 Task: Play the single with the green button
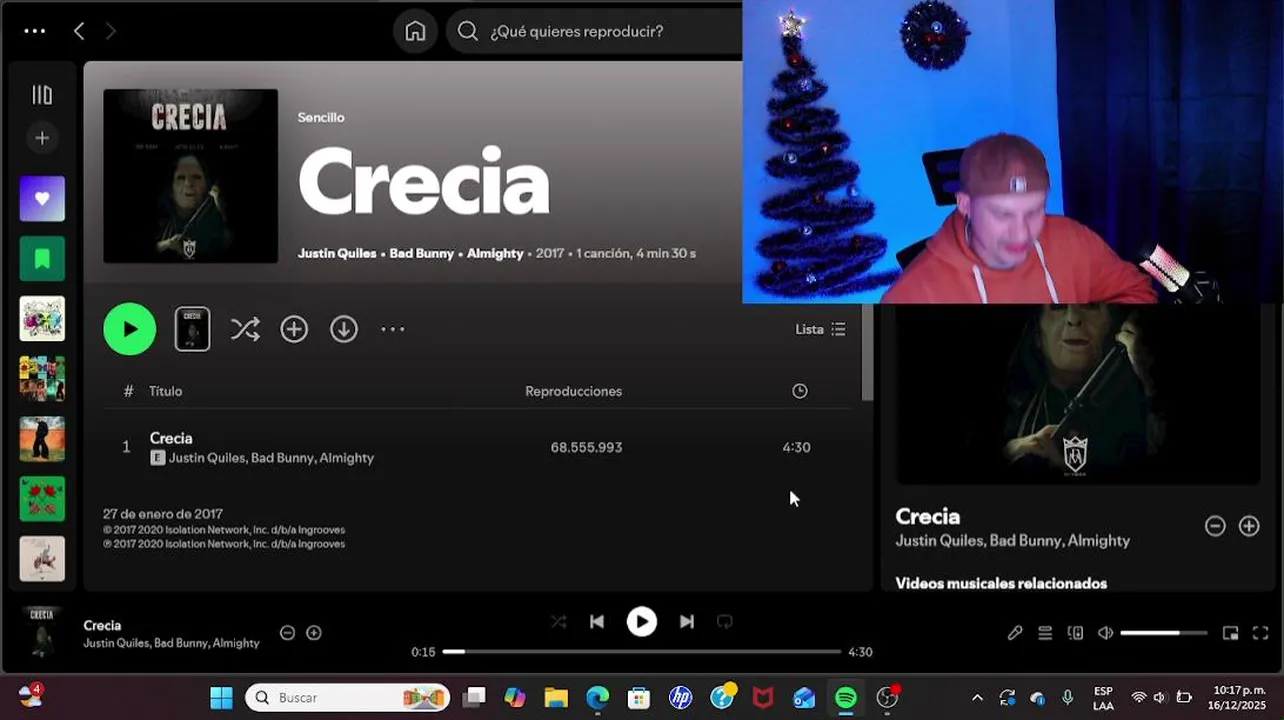tap(130, 329)
